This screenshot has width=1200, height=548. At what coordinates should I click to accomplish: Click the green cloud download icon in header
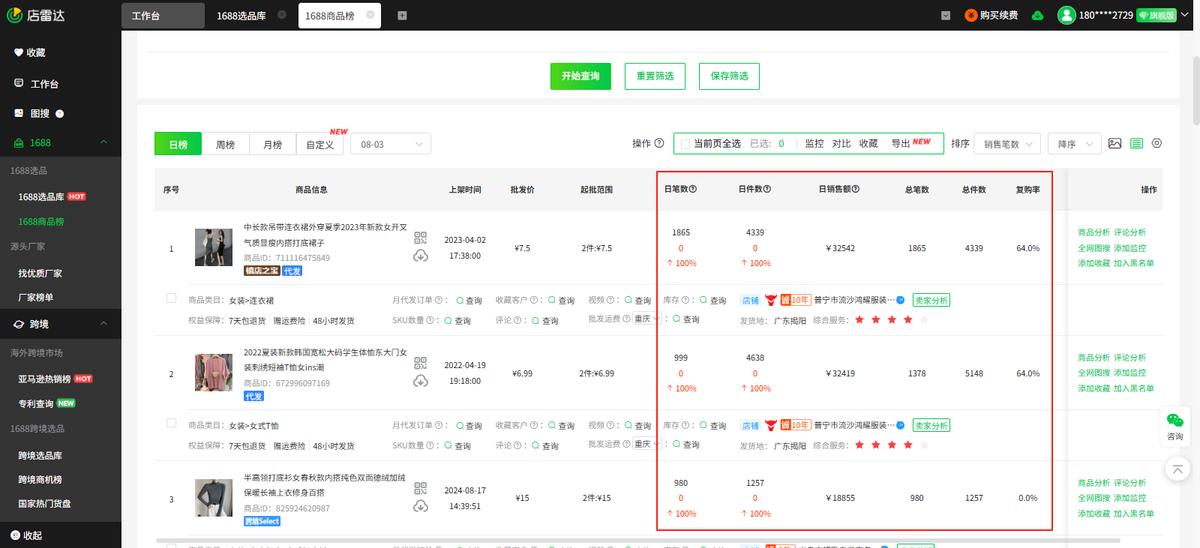[1037, 15]
